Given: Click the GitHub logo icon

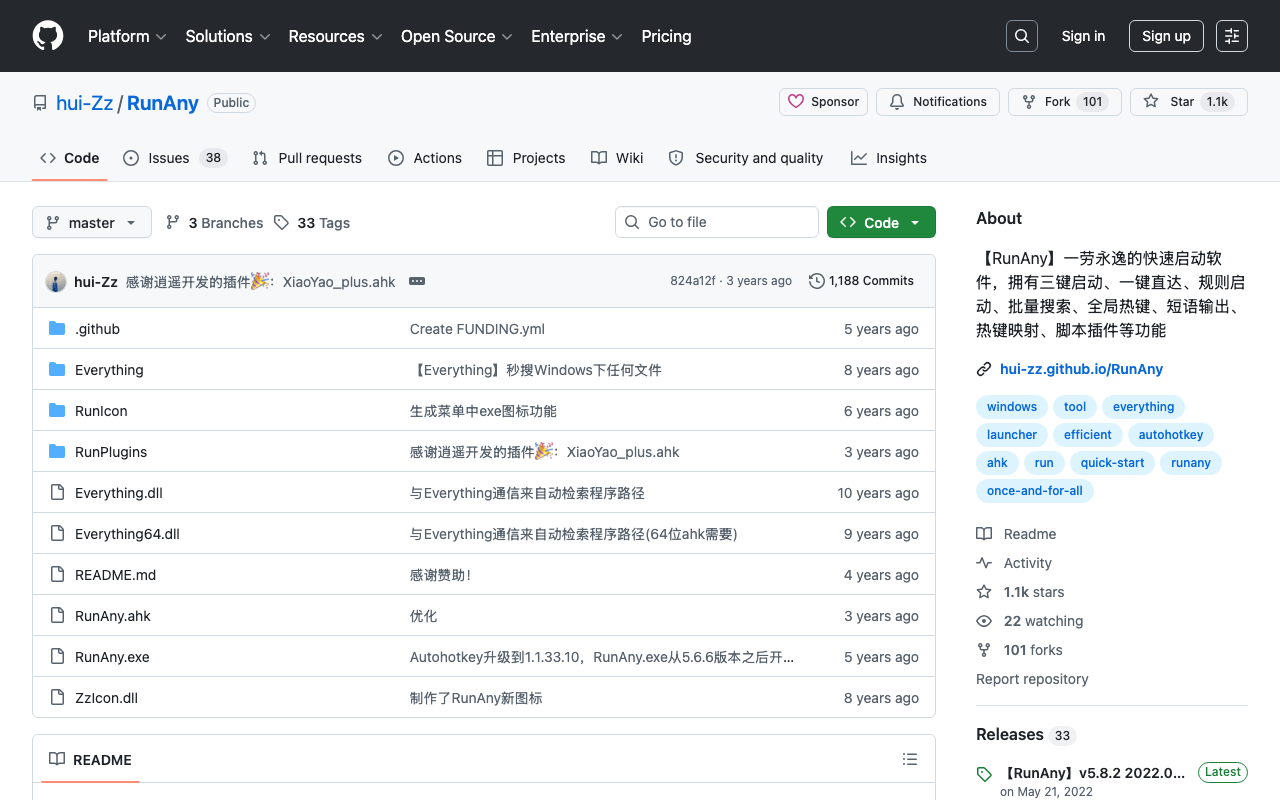Looking at the screenshot, I should pos(48,36).
